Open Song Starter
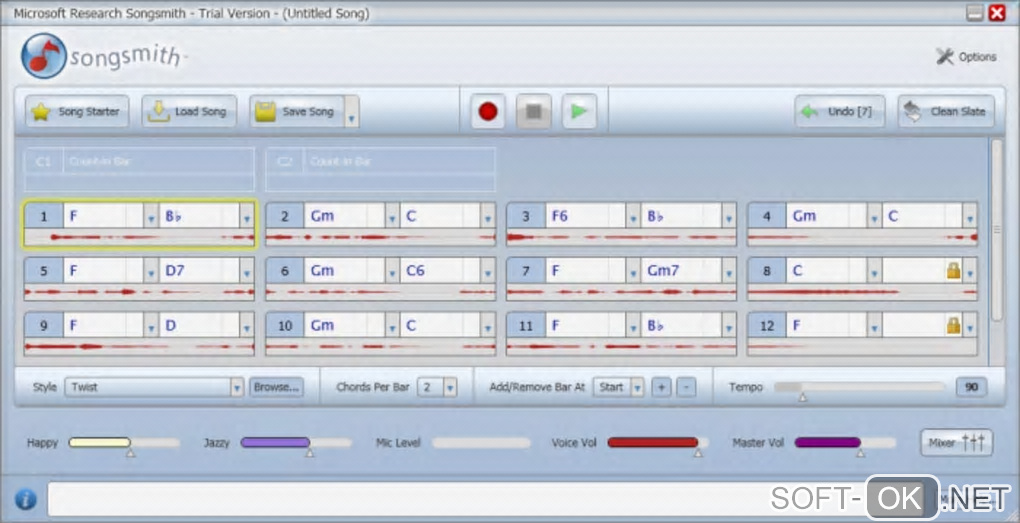This screenshot has width=1020, height=523. [x=77, y=111]
